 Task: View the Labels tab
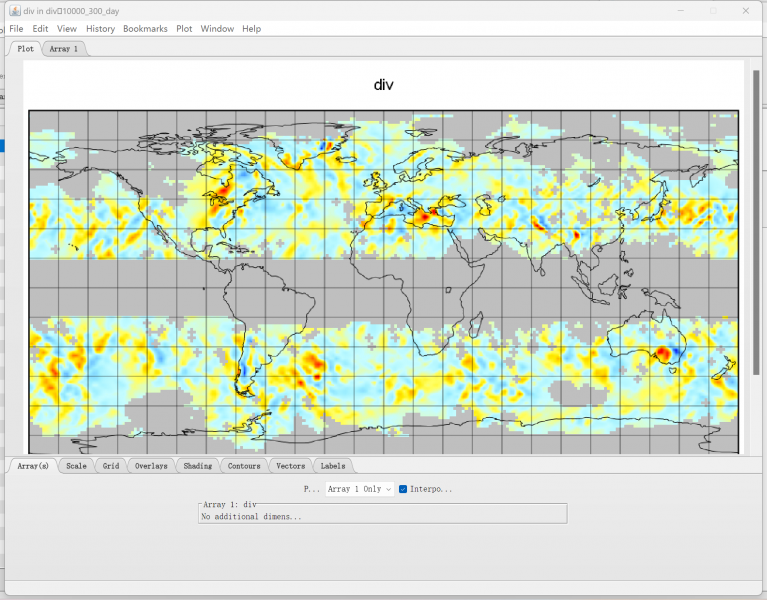332,466
